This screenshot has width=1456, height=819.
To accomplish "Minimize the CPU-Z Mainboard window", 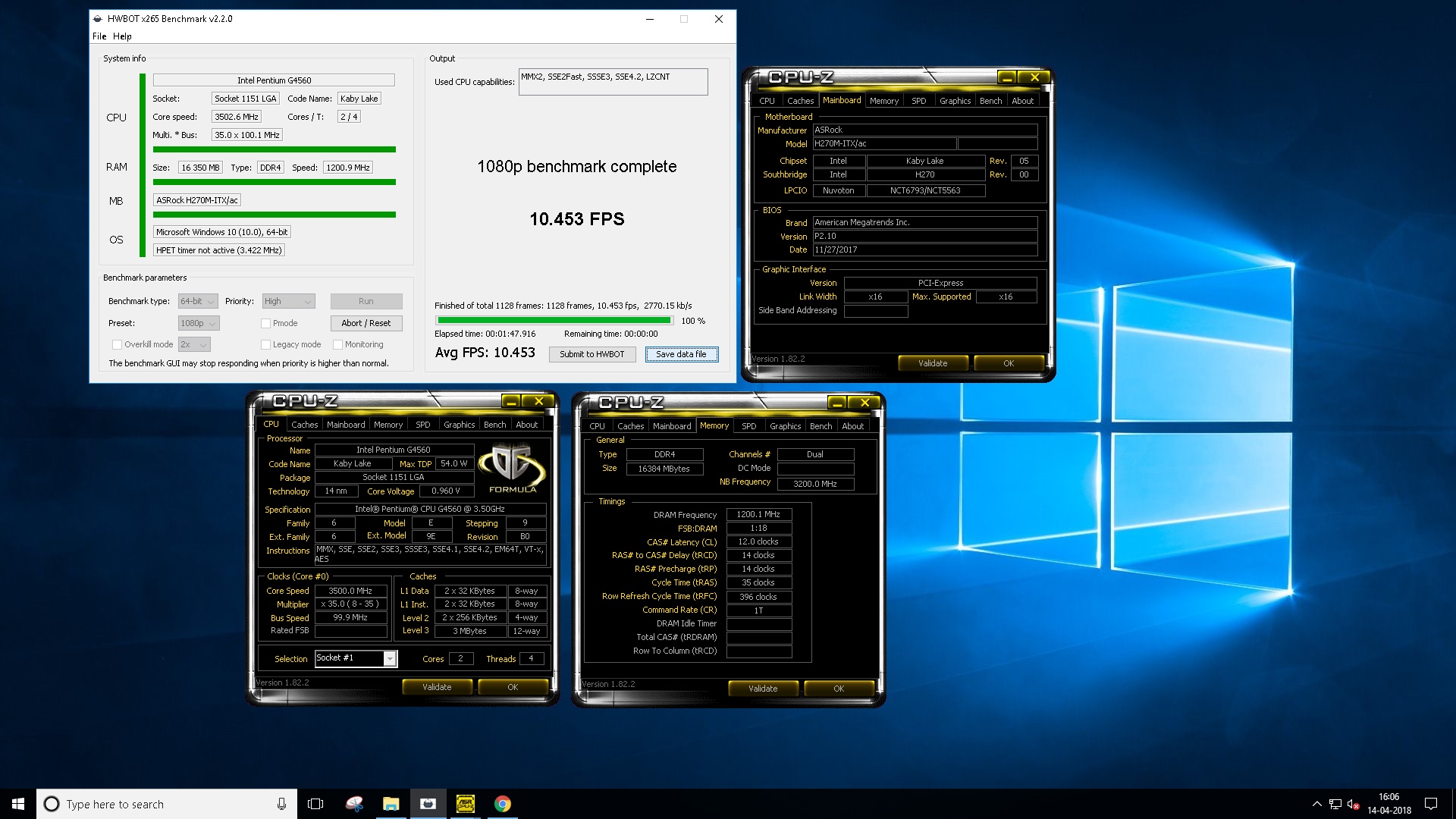I will 1006,77.
